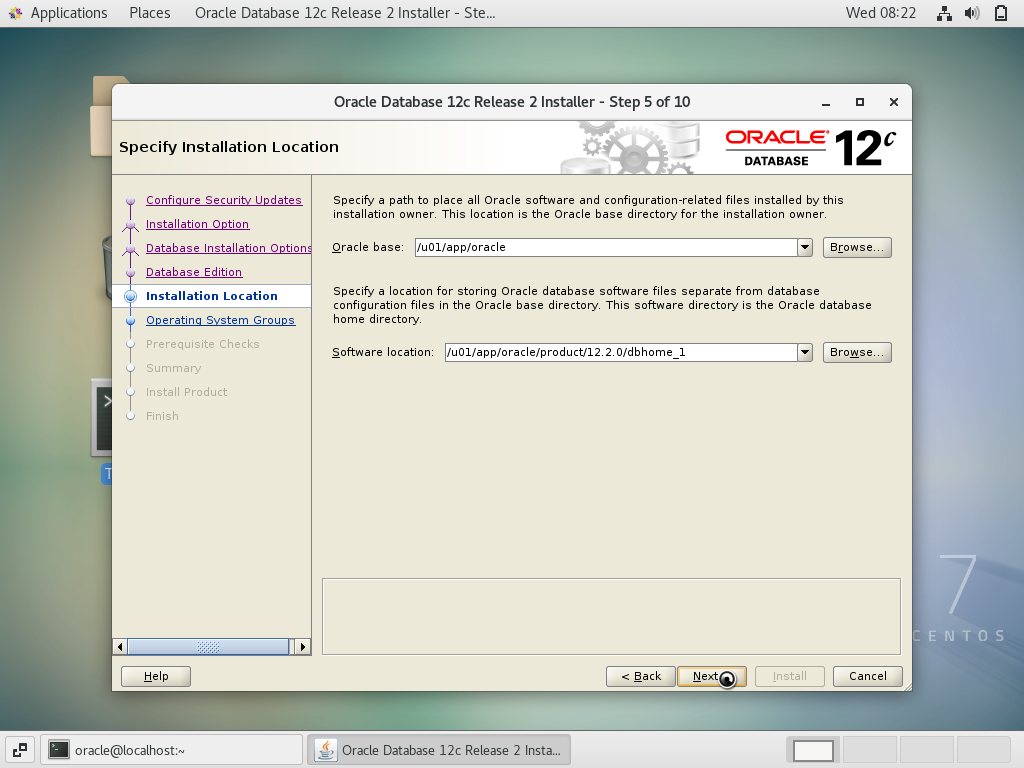Click the network status icon in top bar
1024x768 pixels.
[x=944, y=13]
